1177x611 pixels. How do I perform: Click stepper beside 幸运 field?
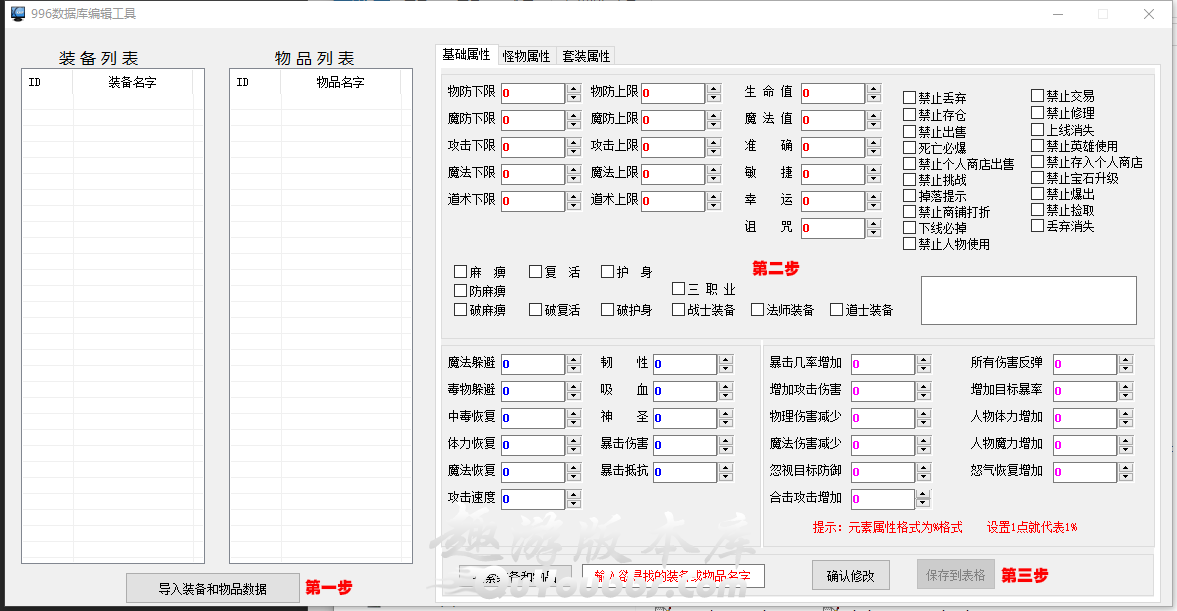pyautogui.click(x=874, y=201)
